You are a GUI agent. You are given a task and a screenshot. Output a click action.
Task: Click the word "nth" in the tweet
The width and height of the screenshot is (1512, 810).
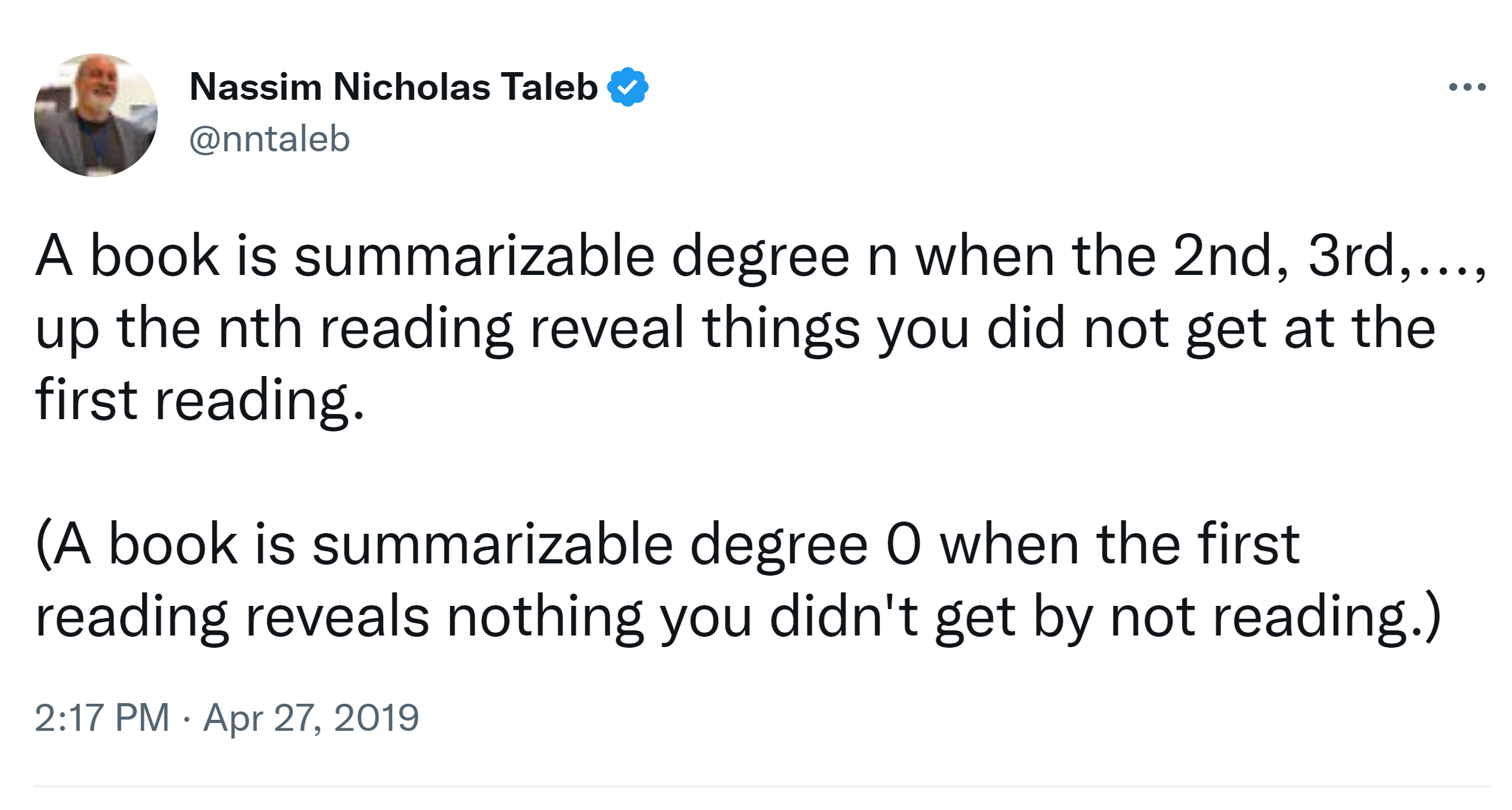point(260,328)
